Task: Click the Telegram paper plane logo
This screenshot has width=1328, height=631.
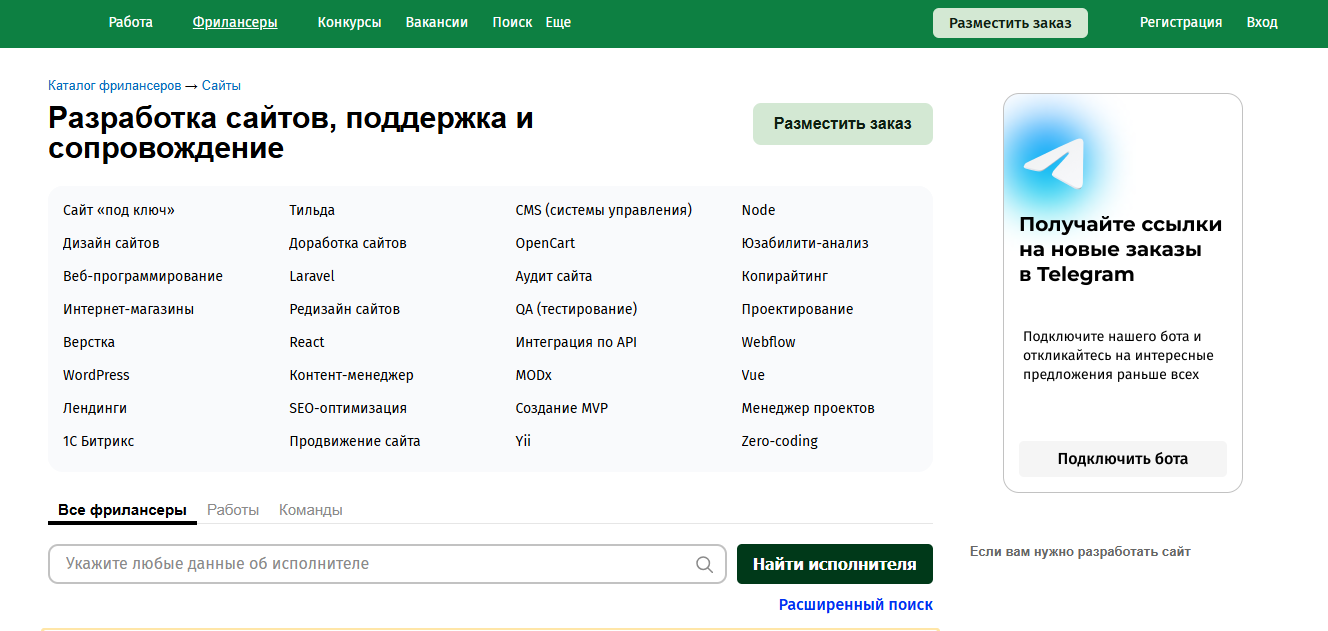Action: tap(1053, 164)
